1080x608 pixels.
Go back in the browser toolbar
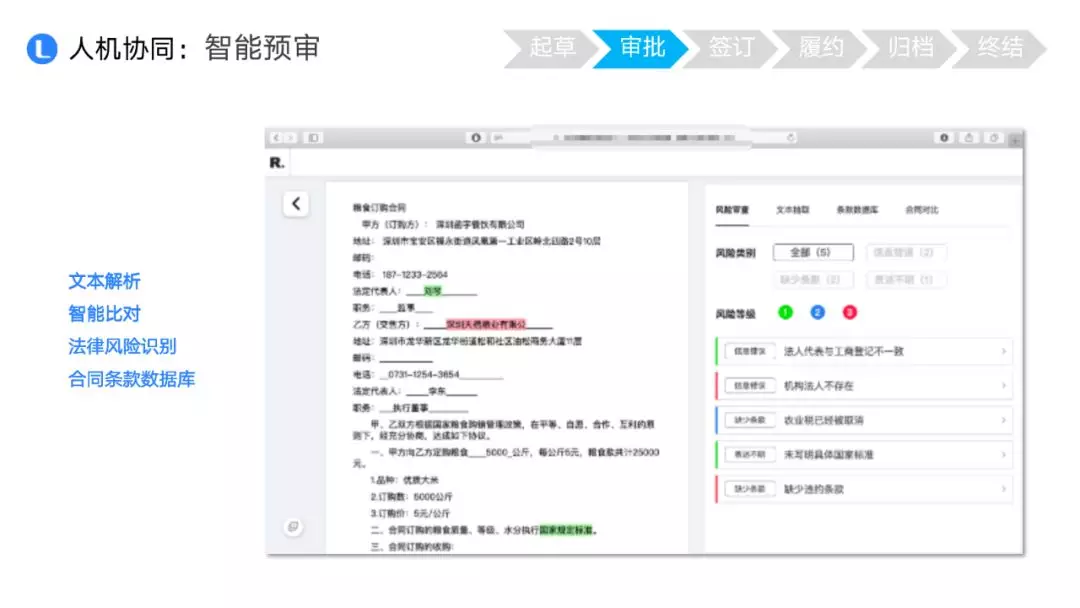(x=277, y=138)
